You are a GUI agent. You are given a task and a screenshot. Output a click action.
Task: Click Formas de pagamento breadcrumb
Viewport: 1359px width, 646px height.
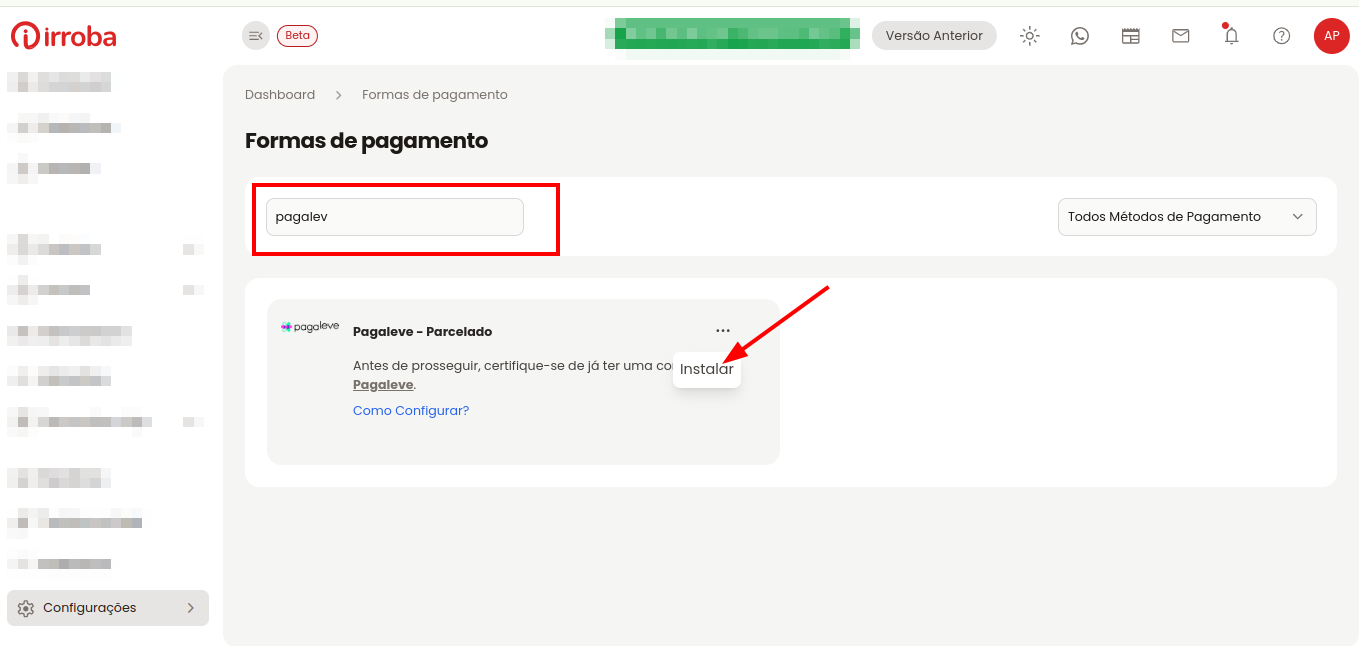point(435,95)
